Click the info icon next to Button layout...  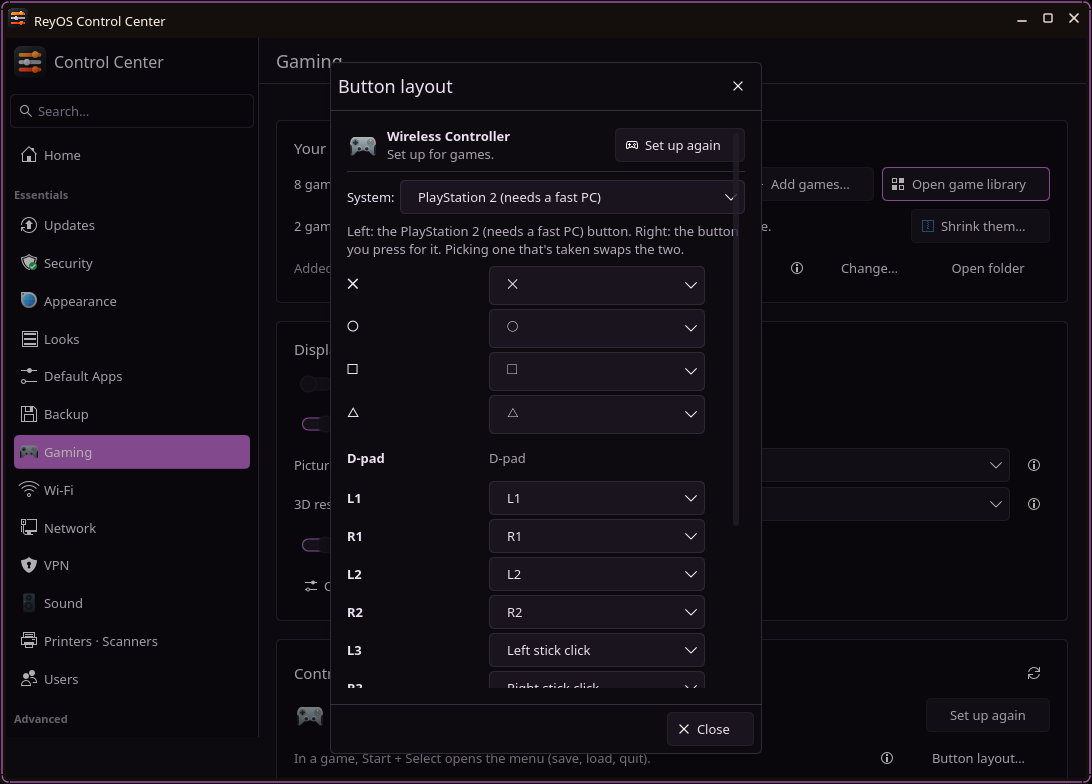pyautogui.click(x=887, y=758)
